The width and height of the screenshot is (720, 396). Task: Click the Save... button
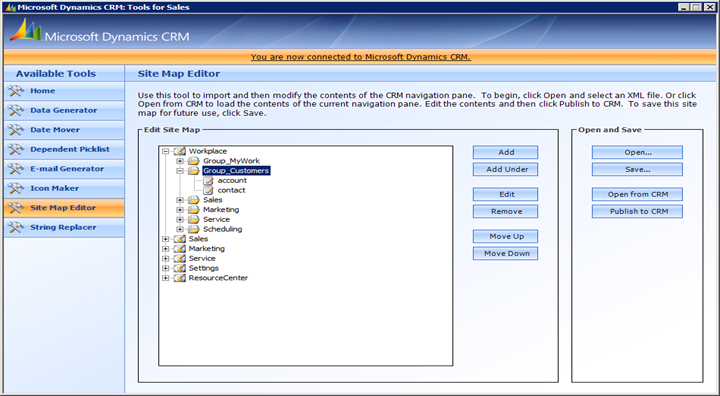pos(637,169)
